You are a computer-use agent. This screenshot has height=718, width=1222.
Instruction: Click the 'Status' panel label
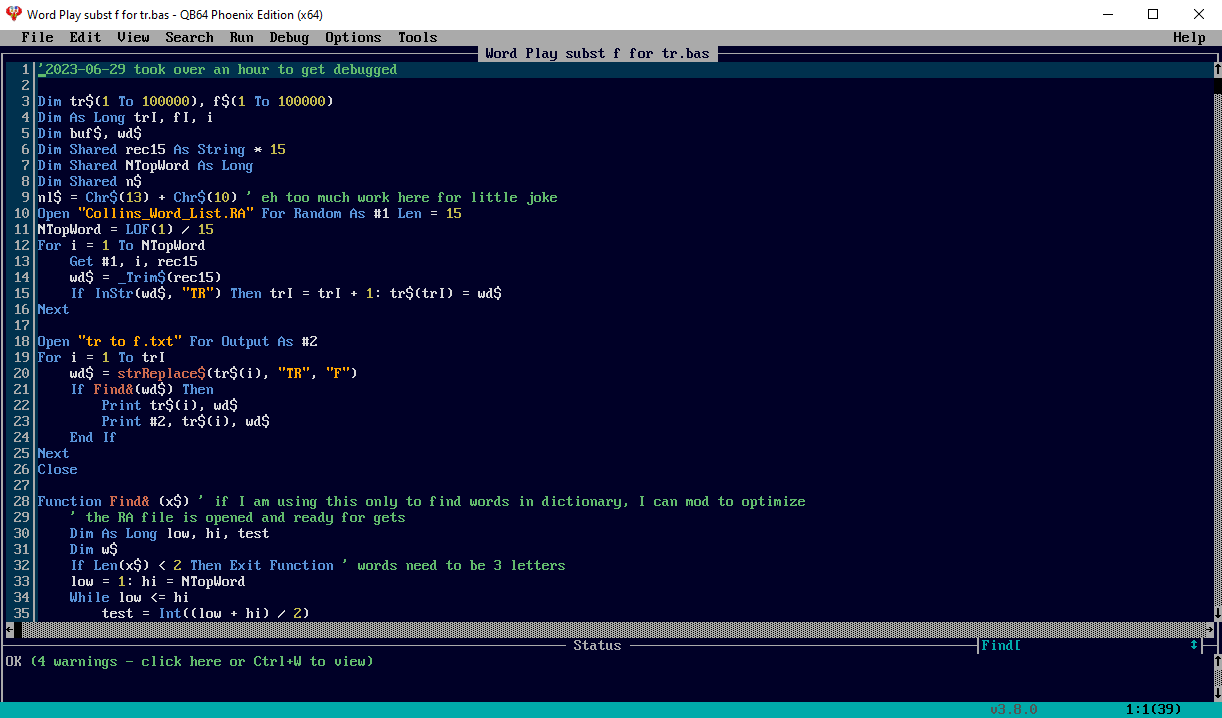point(597,646)
